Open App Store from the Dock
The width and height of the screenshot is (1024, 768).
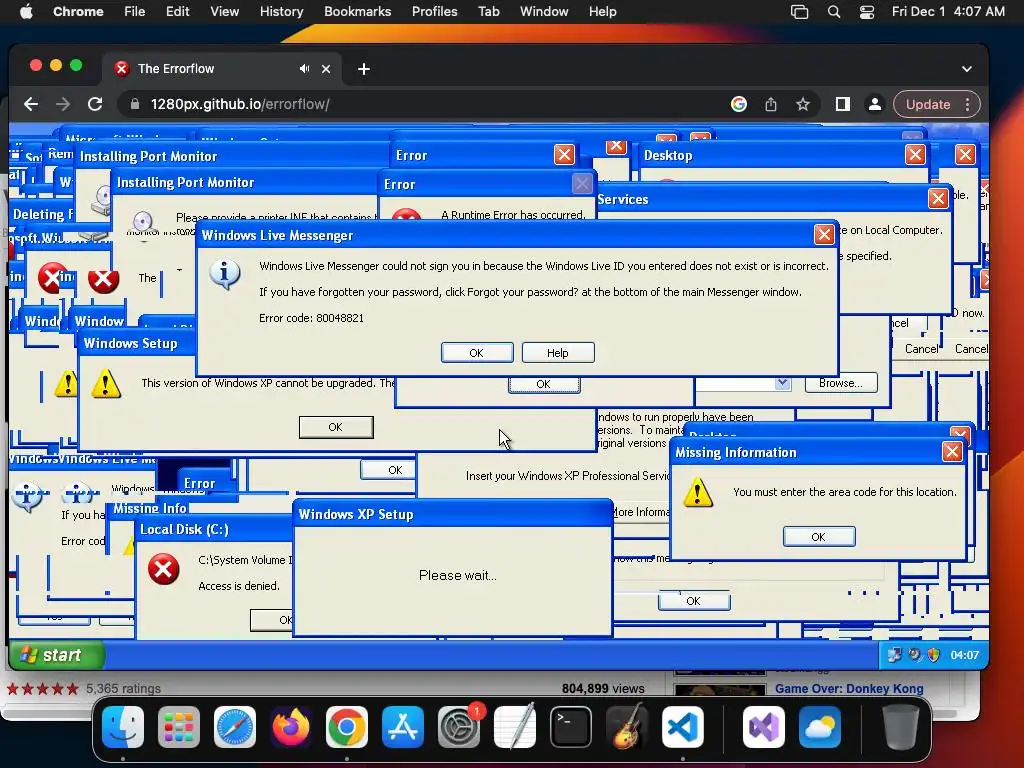point(402,727)
